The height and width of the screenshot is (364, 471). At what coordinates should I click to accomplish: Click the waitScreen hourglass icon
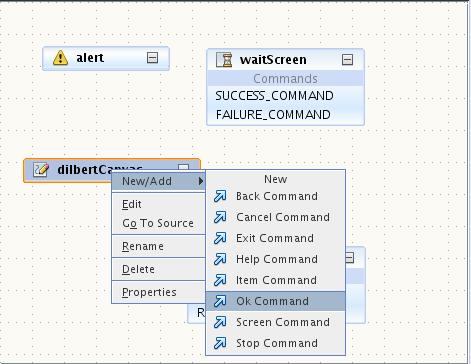tap(224, 60)
